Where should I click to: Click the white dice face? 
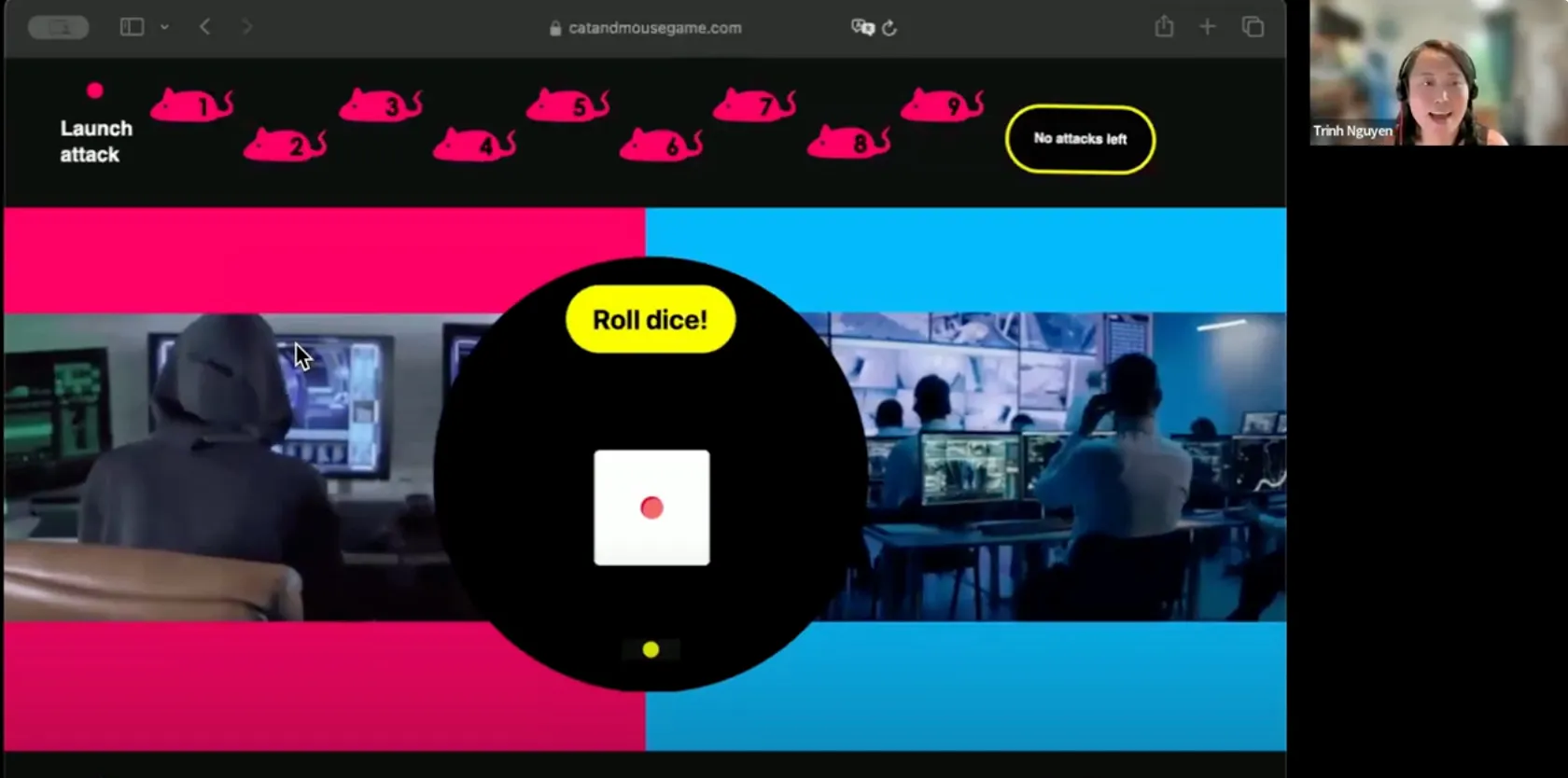[x=651, y=507]
